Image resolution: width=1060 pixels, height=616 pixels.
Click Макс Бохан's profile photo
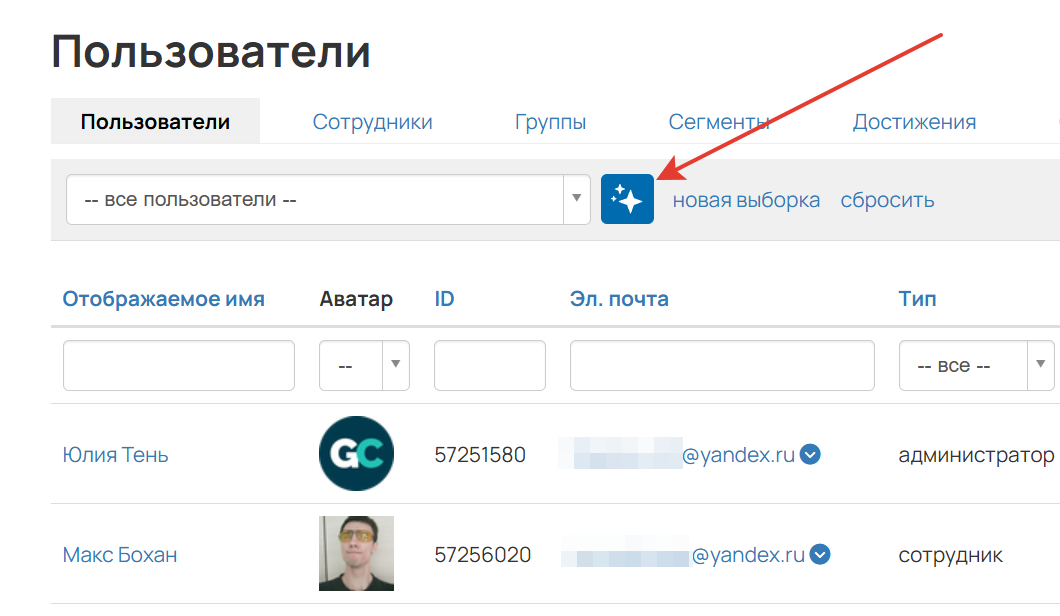point(356,553)
